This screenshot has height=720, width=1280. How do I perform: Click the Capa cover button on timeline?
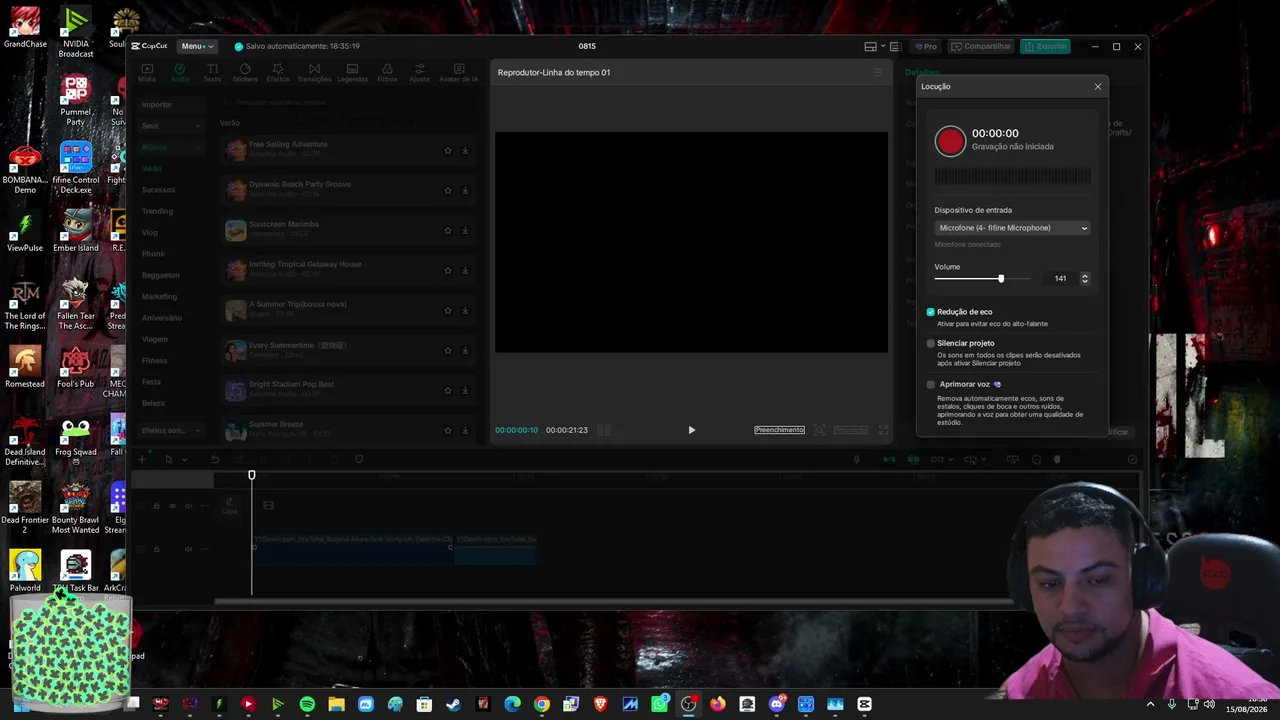click(229, 506)
